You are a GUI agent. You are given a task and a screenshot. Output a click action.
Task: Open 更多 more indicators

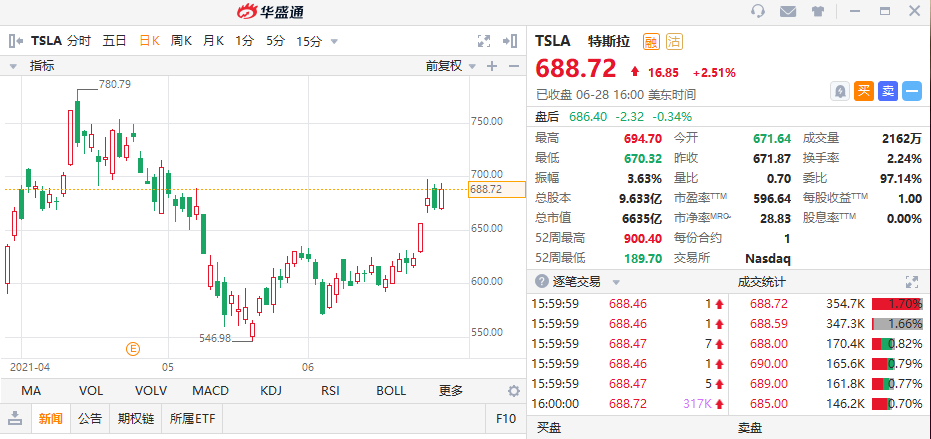point(451,391)
